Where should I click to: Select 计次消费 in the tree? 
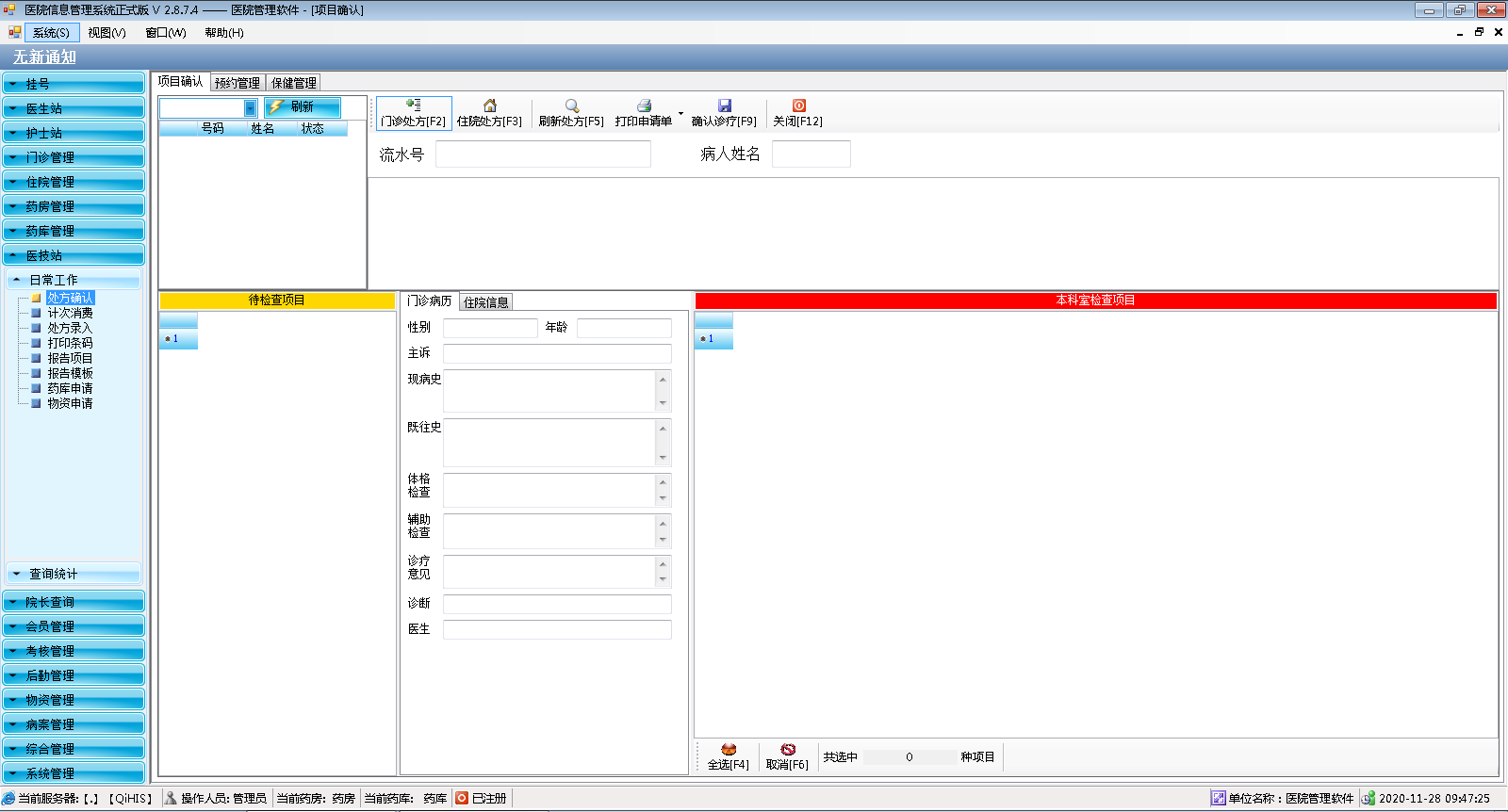70,313
